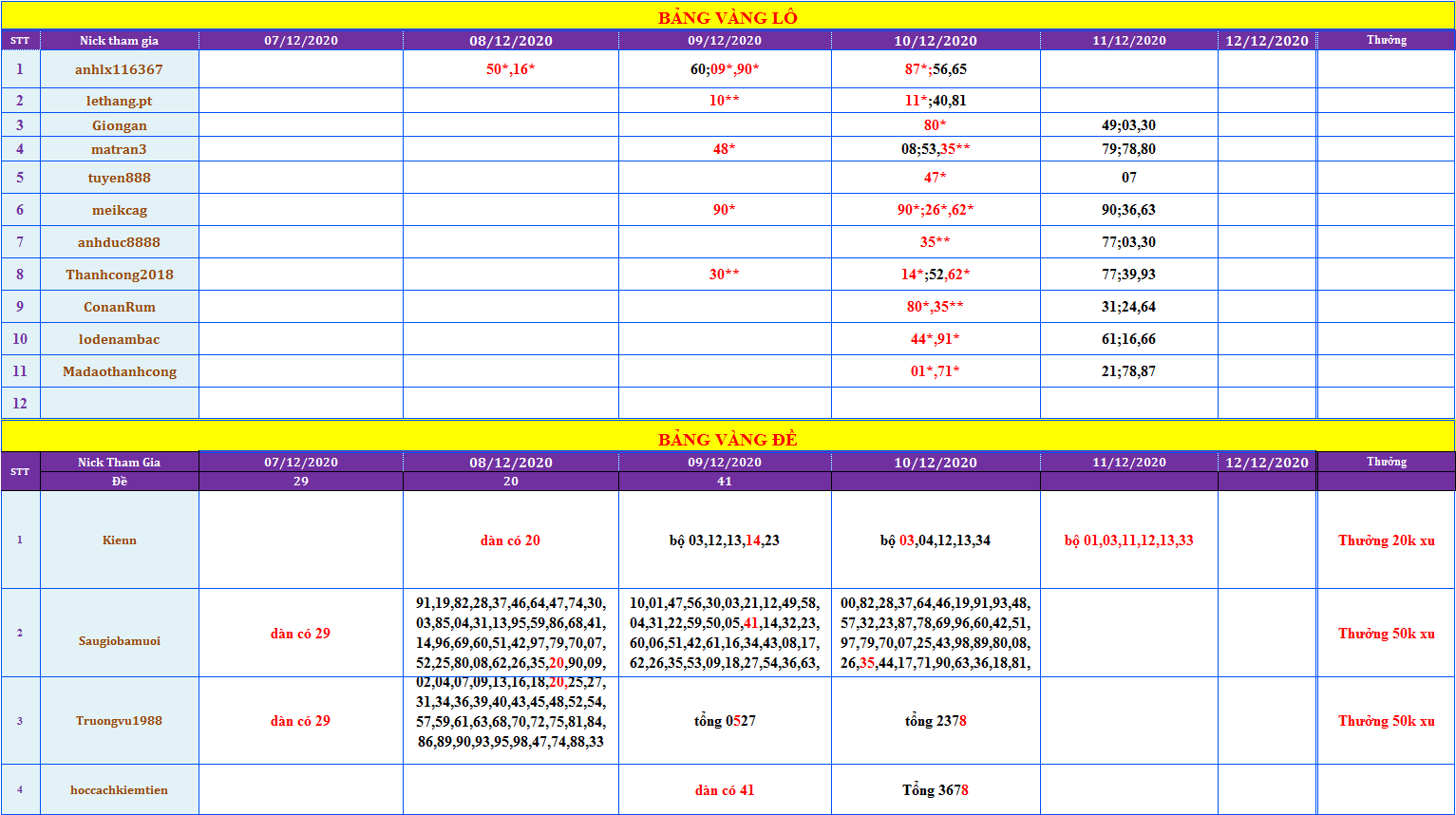Click the Madaothanhcong nickname cell
Image resolution: width=1456 pixels, height=815 pixels.
[120, 370]
